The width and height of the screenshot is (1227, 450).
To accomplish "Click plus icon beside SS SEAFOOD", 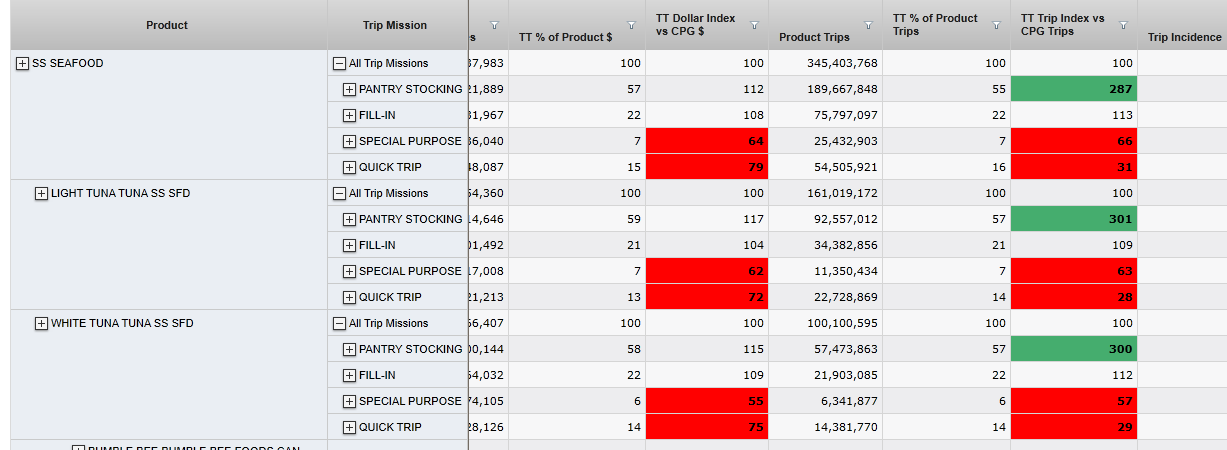I will point(23,64).
